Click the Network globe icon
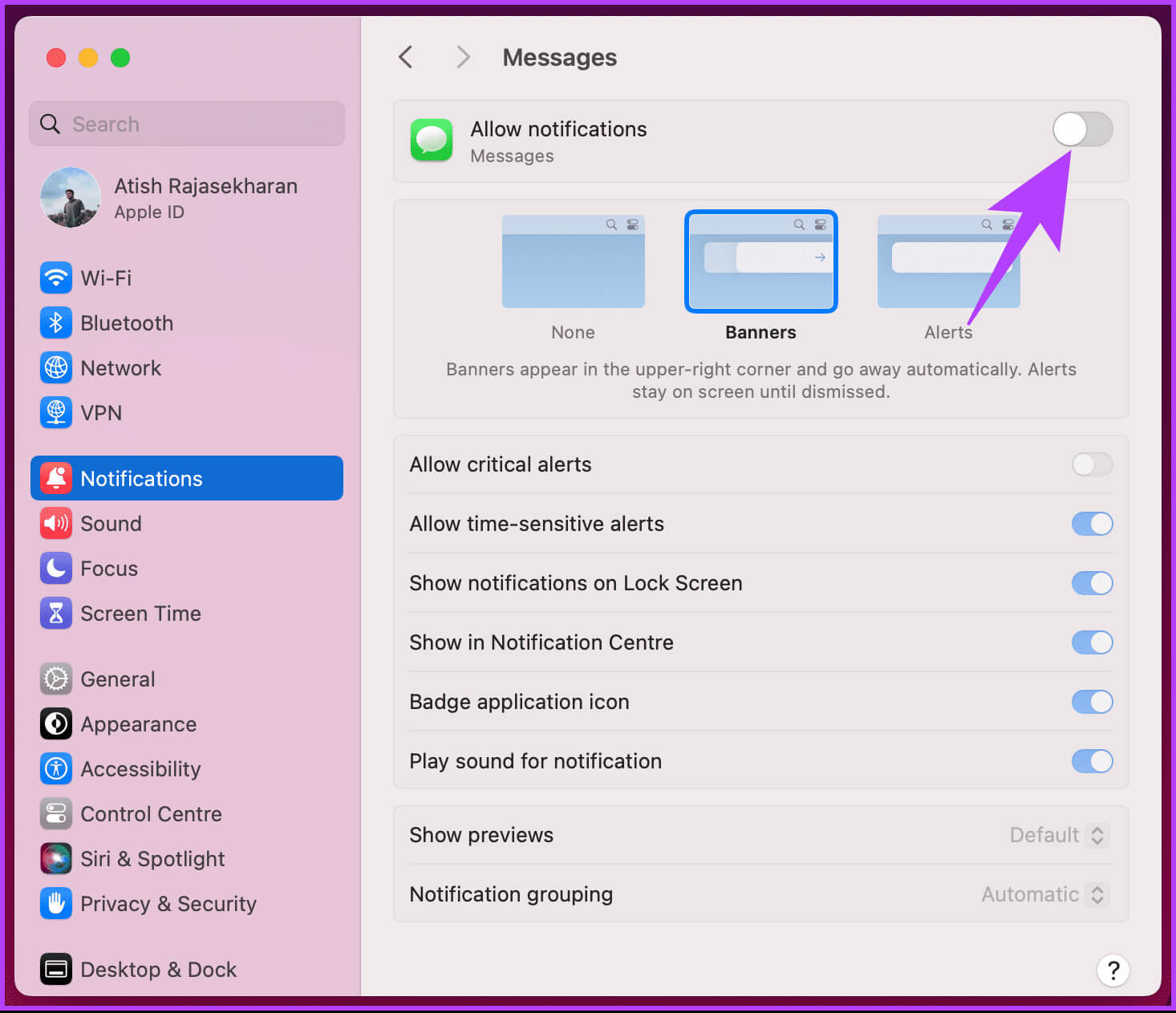Image resolution: width=1176 pixels, height=1013 pixels. 56,368
